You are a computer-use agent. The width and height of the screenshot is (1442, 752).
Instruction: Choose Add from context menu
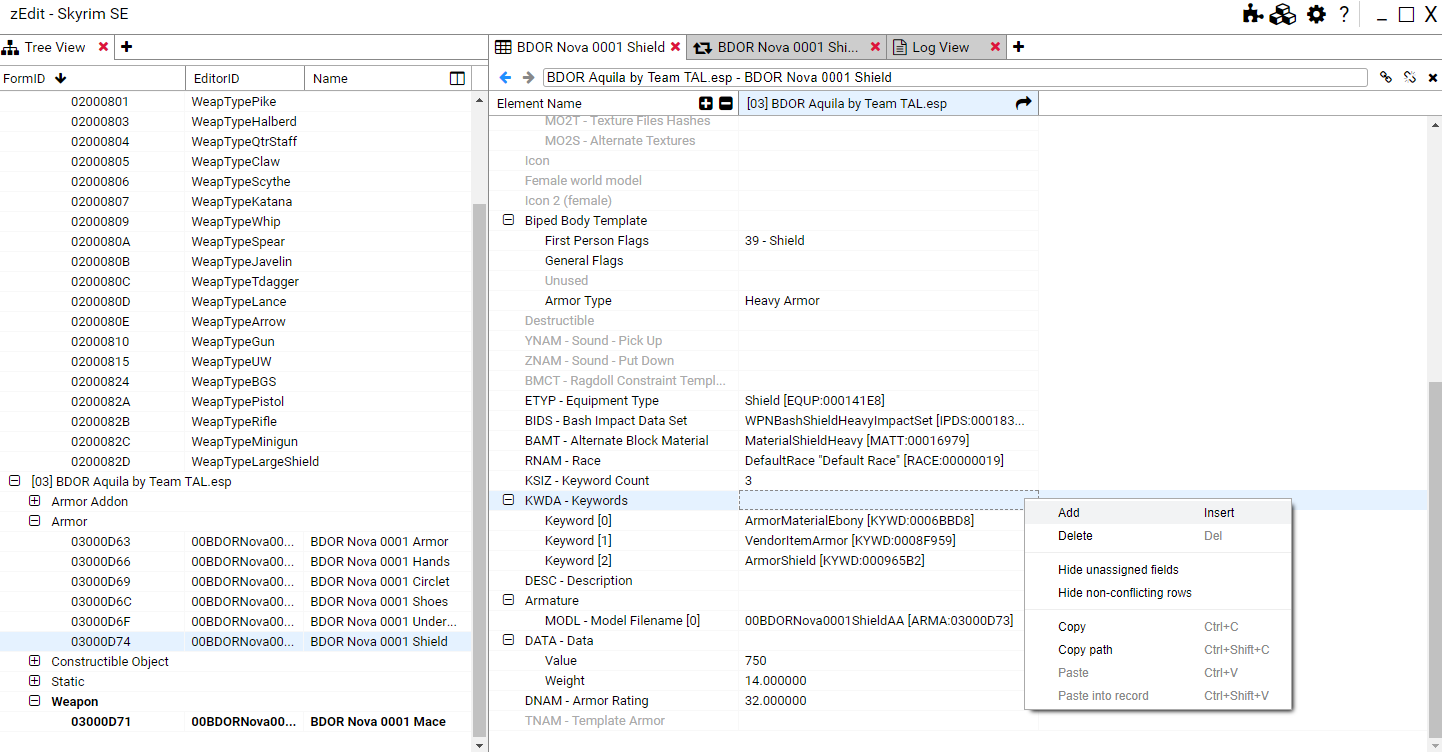click(x=1158, y=512)
